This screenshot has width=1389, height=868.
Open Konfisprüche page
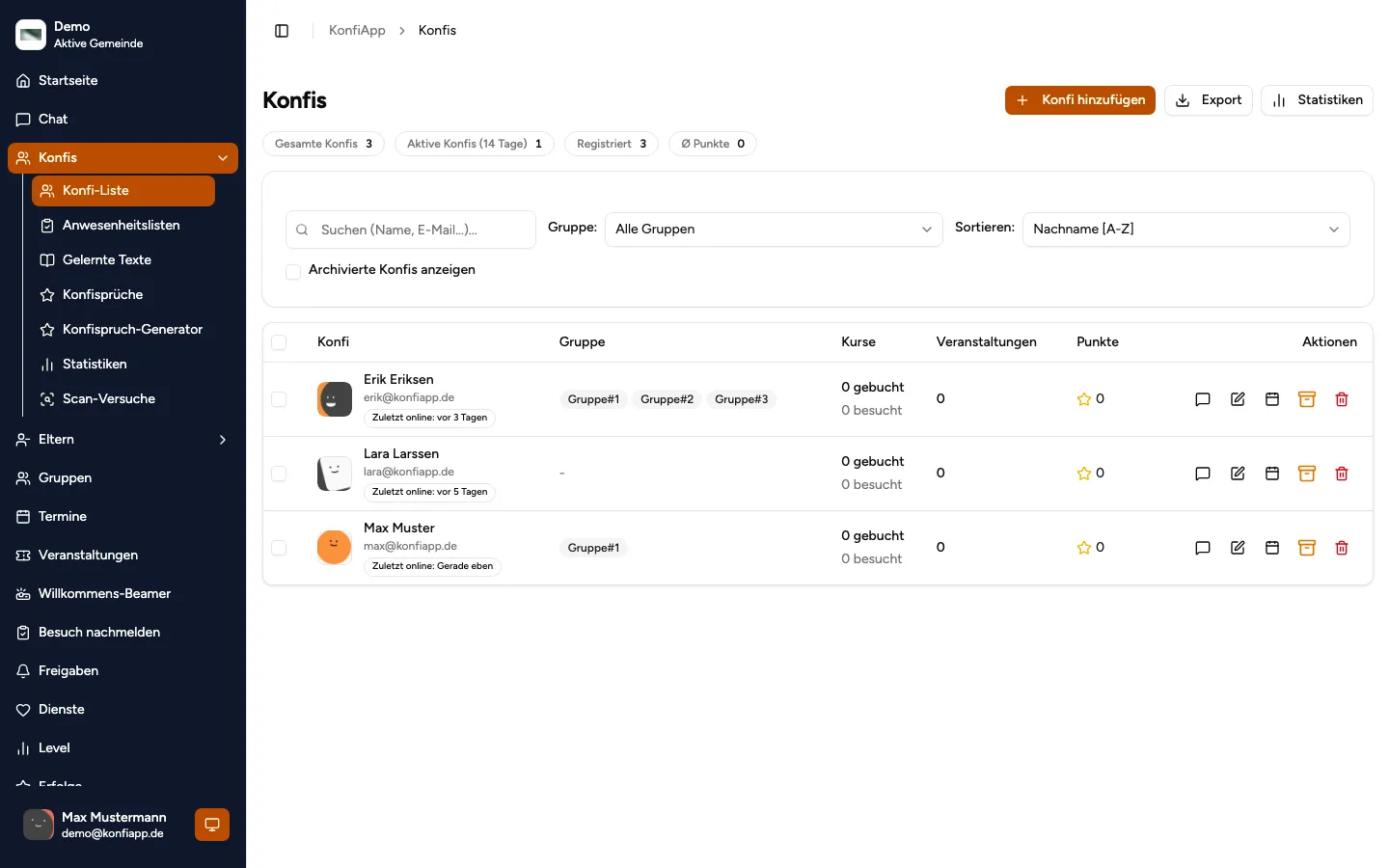[x=123, y=295]
